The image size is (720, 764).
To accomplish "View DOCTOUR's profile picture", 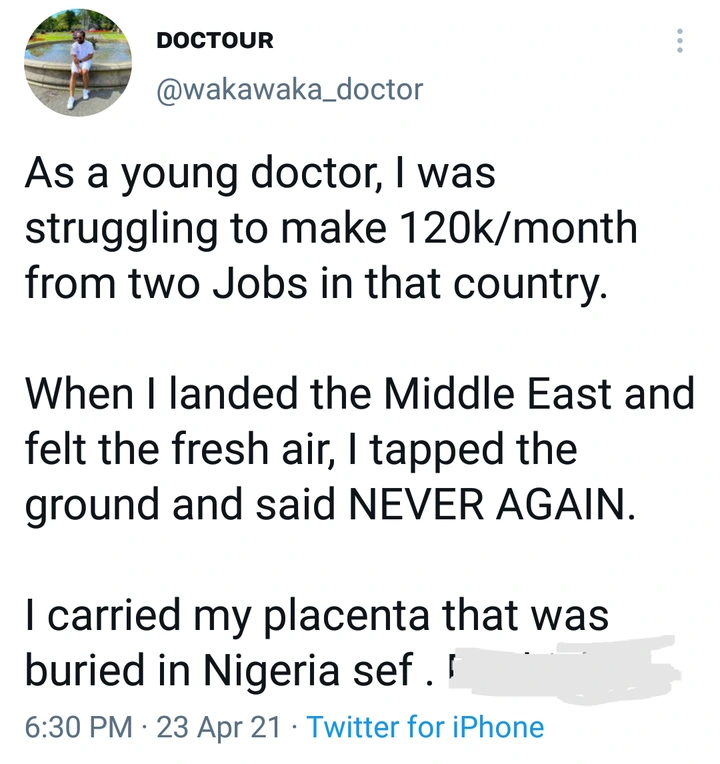I will (x=78, y=63).
